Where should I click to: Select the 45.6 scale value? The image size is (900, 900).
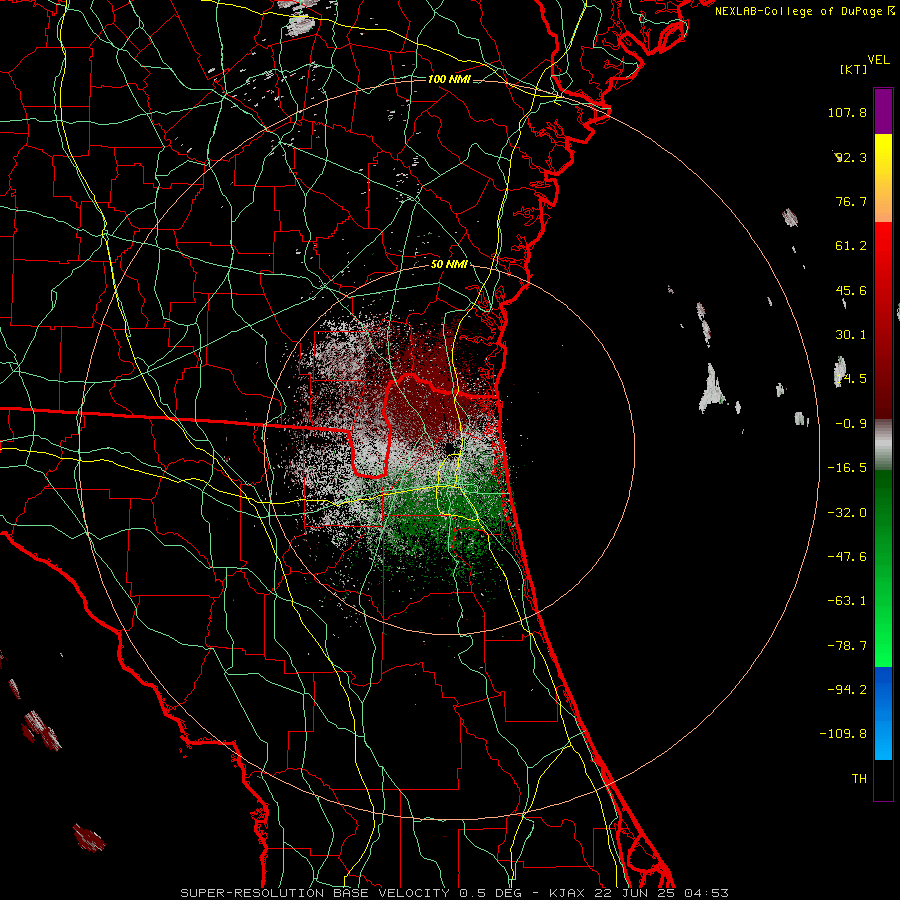click(x=851, y=290)
